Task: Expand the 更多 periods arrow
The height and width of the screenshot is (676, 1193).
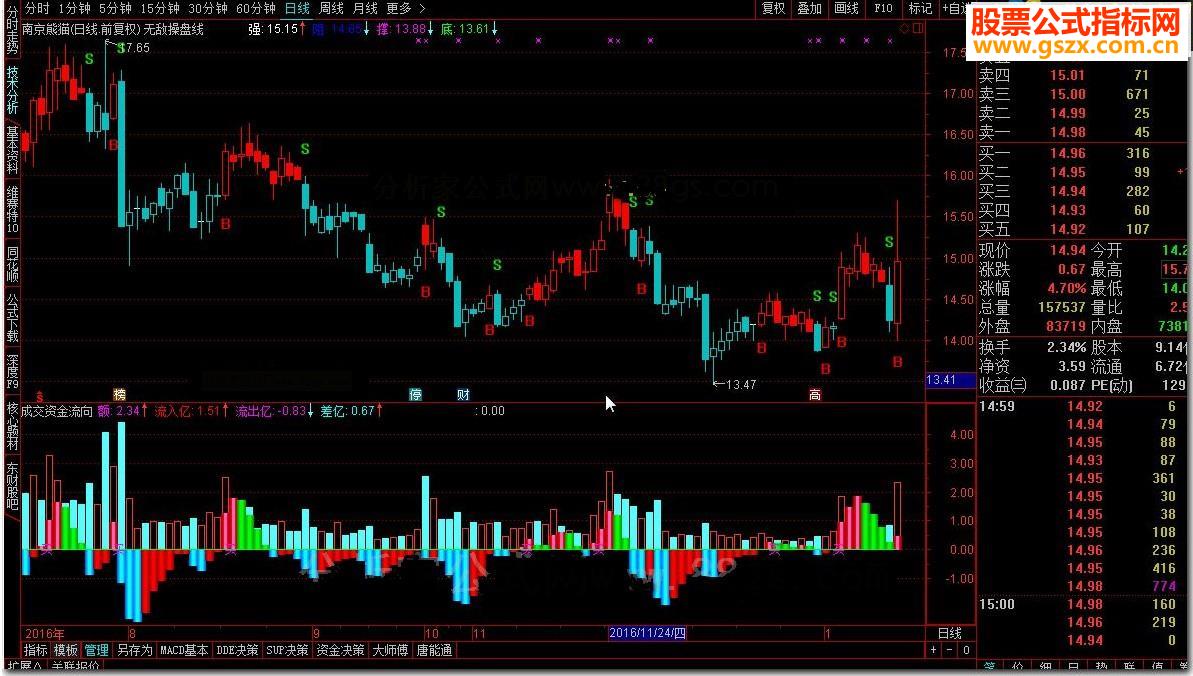Action: (423, 8)
